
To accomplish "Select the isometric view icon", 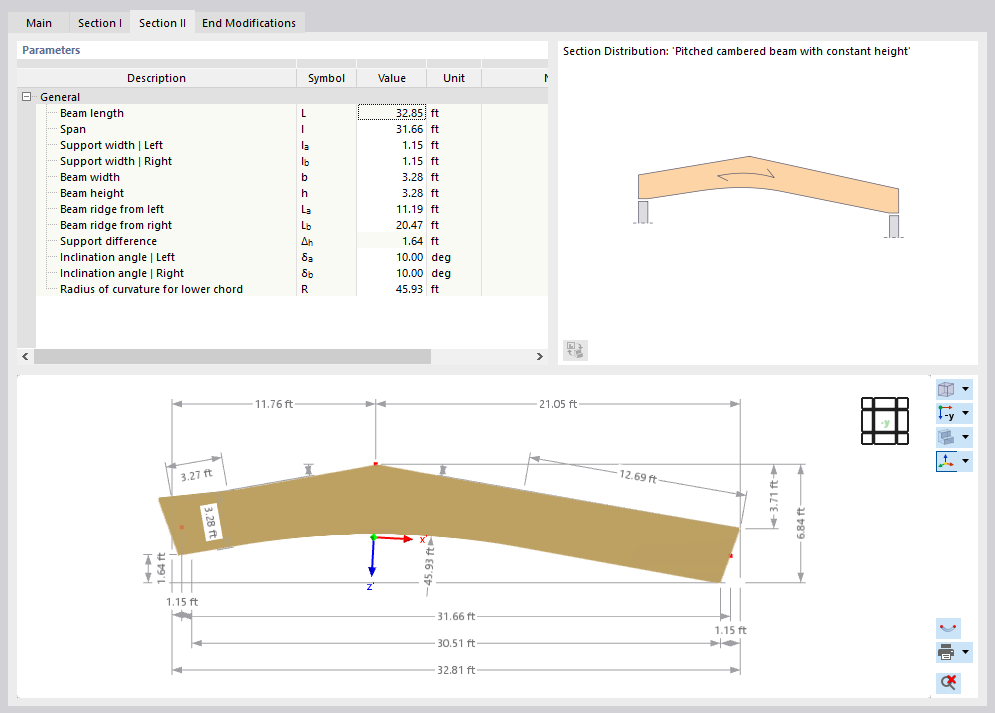I will [x=946, y=389].
